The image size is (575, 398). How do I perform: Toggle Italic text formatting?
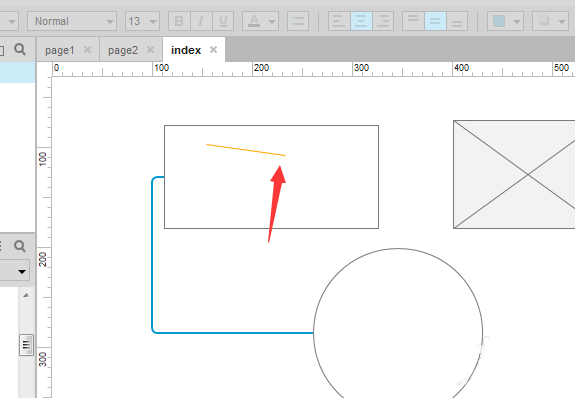[x=201, y=21]
